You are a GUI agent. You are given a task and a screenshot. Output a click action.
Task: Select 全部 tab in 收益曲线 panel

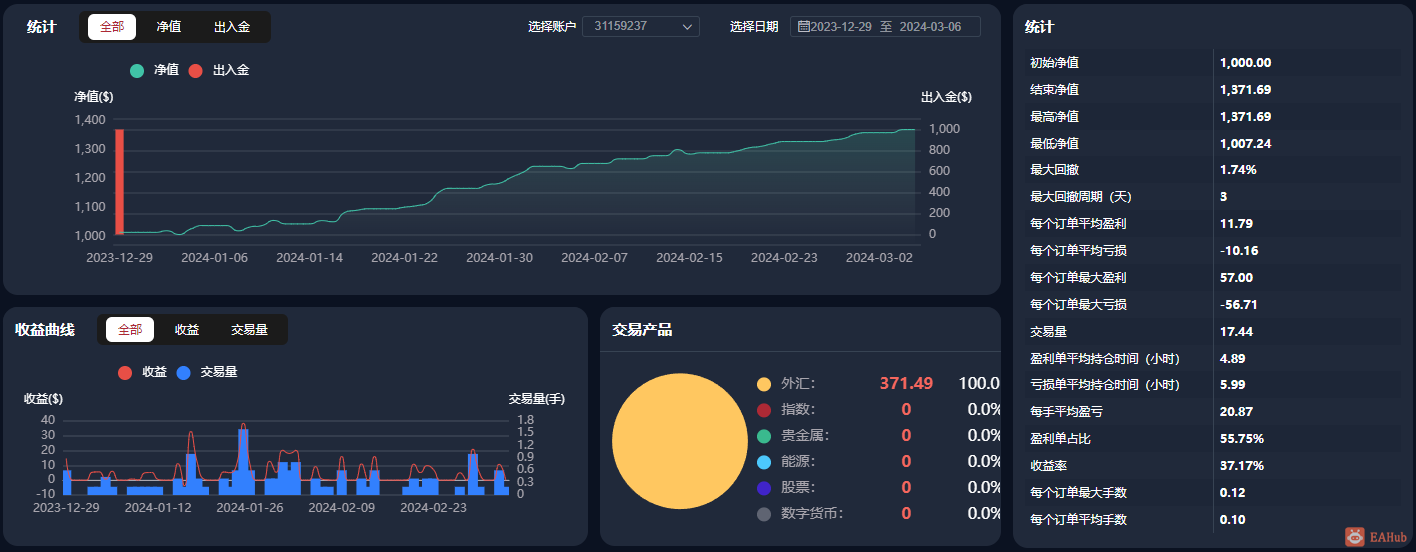pyautogui.click(x=130, y=329)
